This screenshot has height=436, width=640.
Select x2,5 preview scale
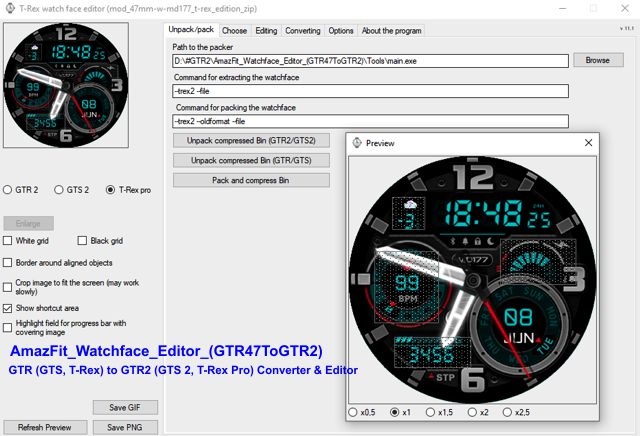pos(507,412)
